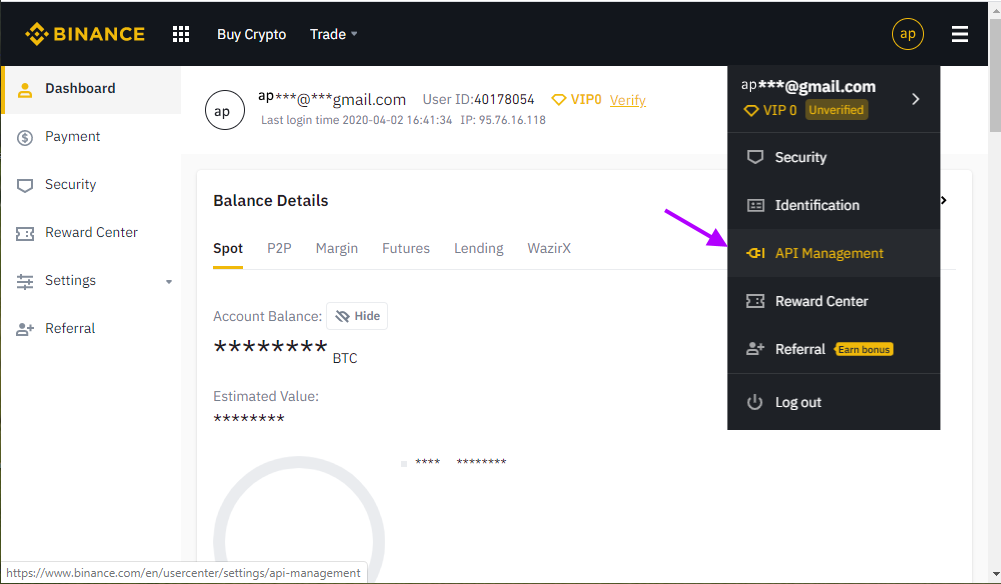Click the round 'ap' profile avatar in header
The height and width of the screenshot is (584, 1001).
907,34
